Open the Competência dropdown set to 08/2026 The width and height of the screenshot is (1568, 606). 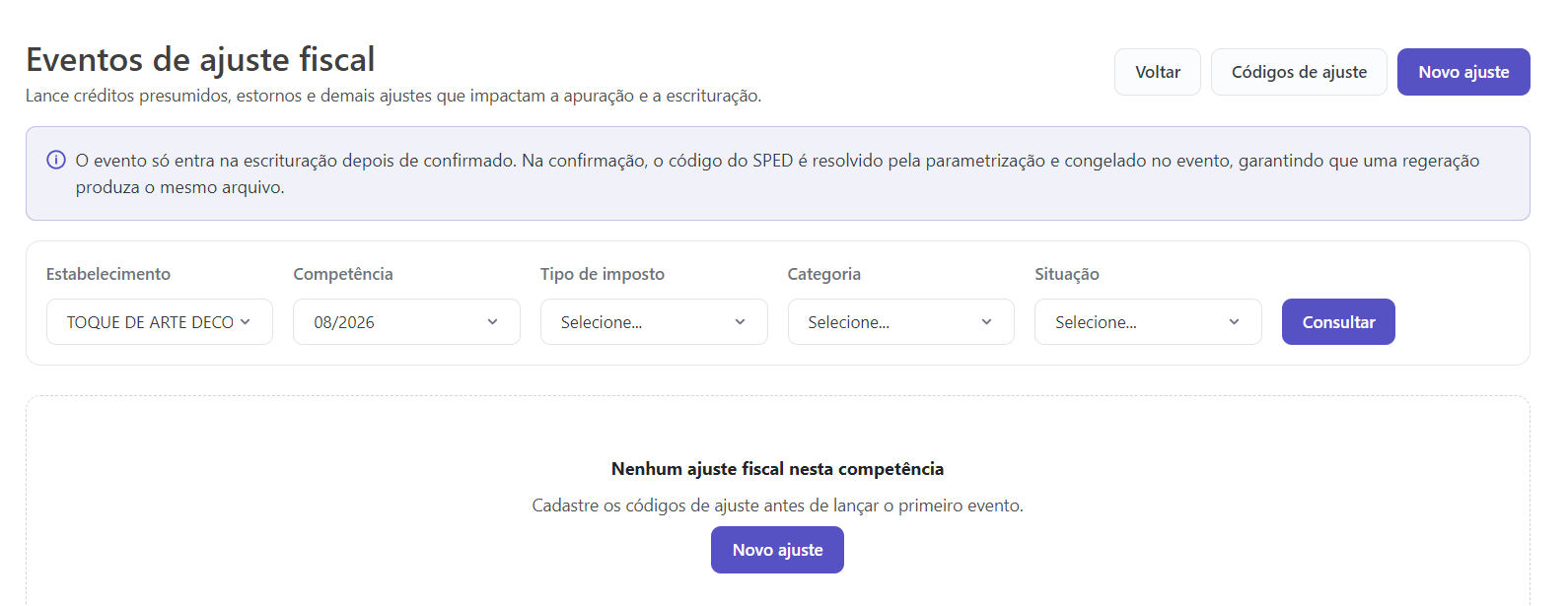(406, 322)
